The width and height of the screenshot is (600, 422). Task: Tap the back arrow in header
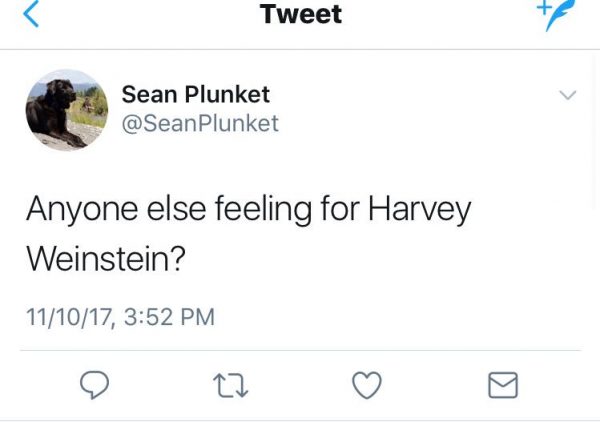[x=31, y=14]
